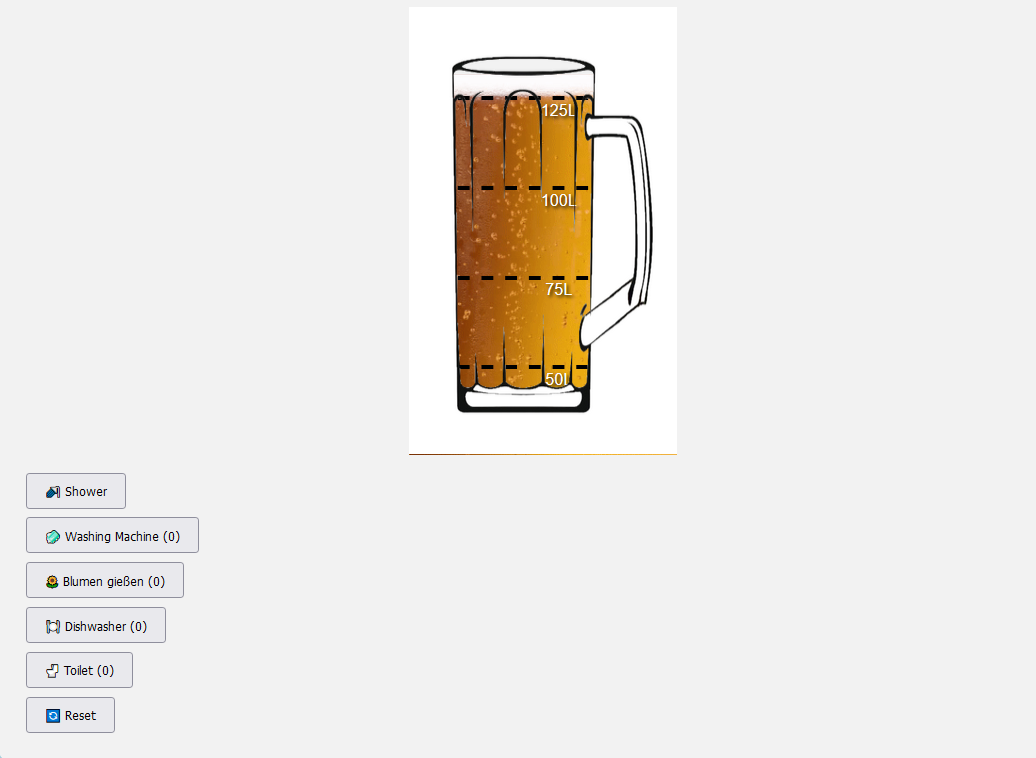Click the Shower button
The width and height of the screenshot is (1036, 758).
[x=76, y=491]
